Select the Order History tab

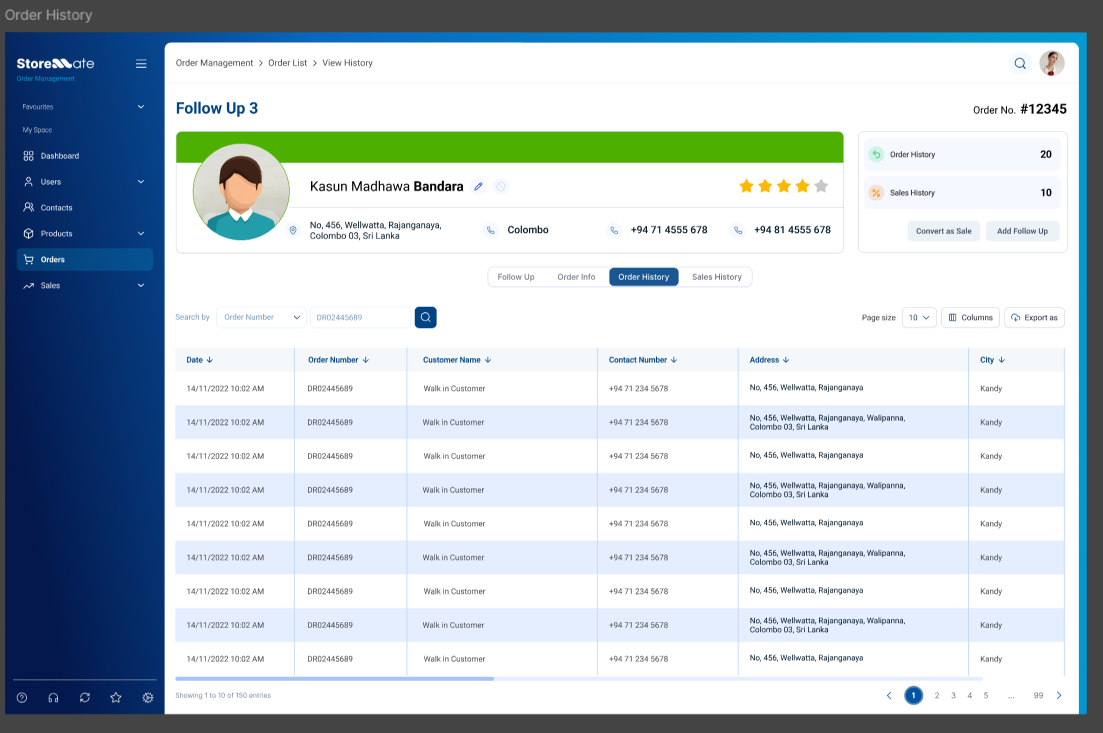pos(644,277)
